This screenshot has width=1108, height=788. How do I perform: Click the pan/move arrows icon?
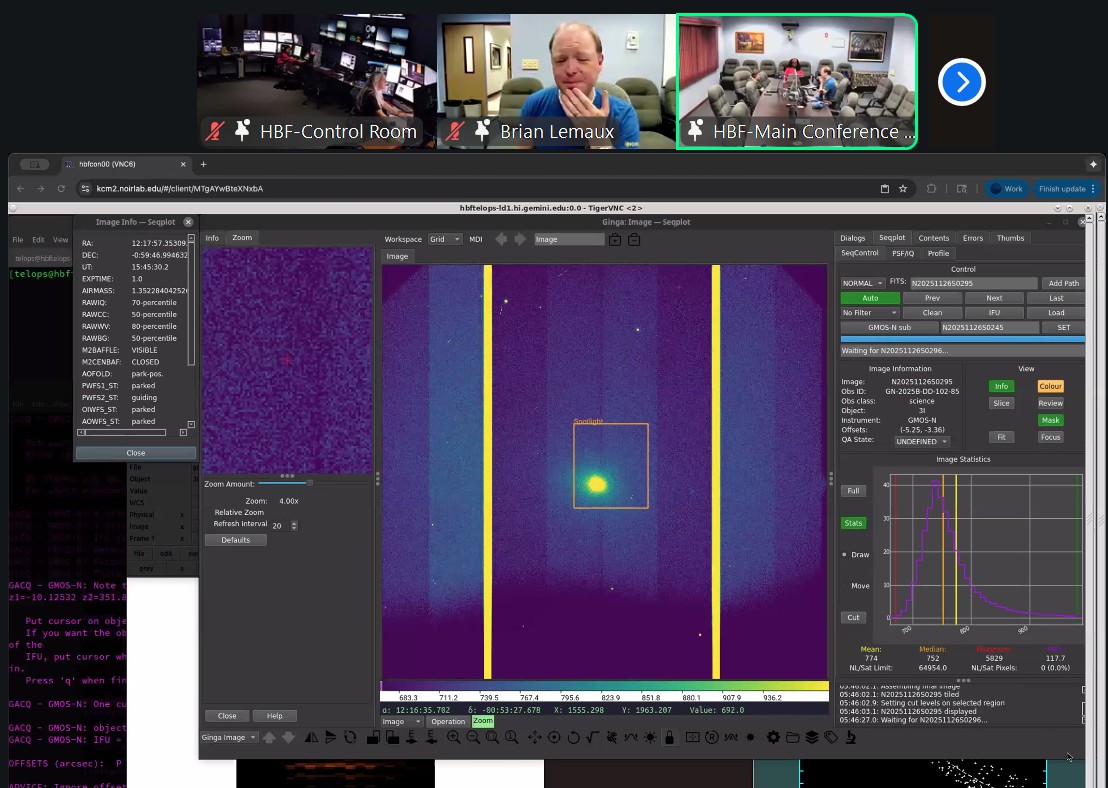click(534, 737)
